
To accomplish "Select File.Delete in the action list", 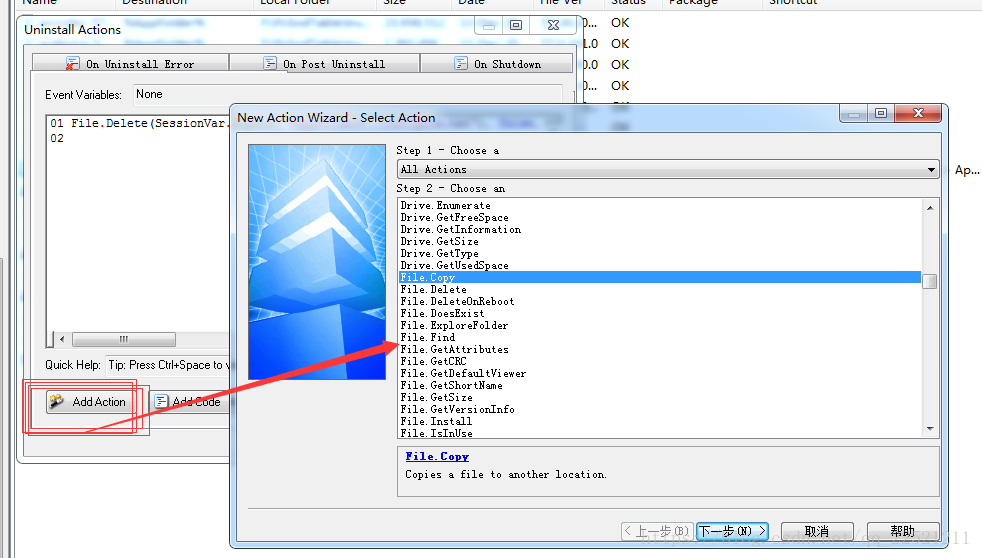I will coord(433,289).
